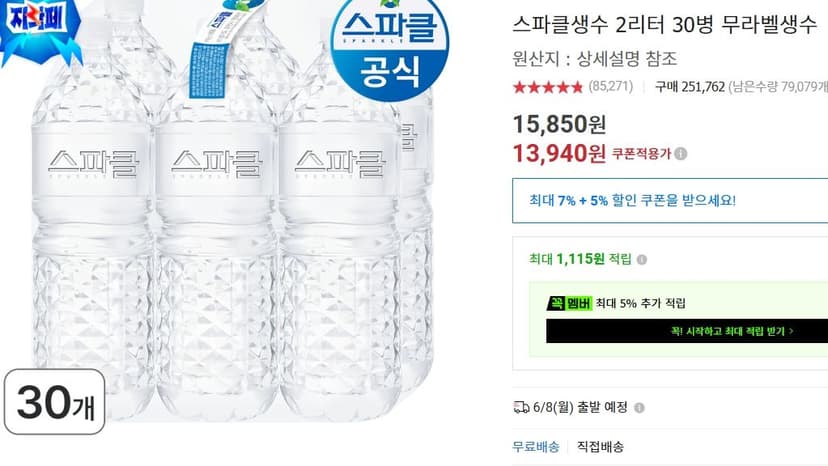Click the 30개 quantity label on image
This screenshot has height=466, width=828.
55,402
